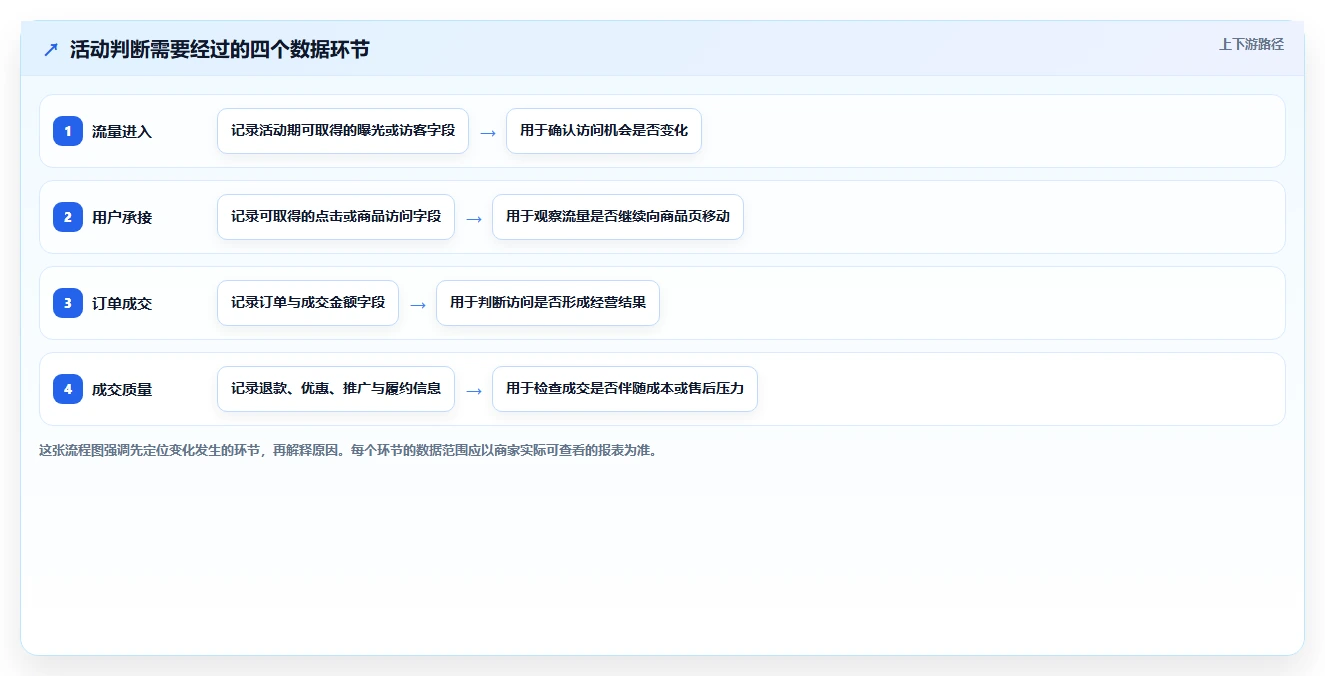Click the box 用于观察流量是否继续向商品页移动

coord(618,217)
